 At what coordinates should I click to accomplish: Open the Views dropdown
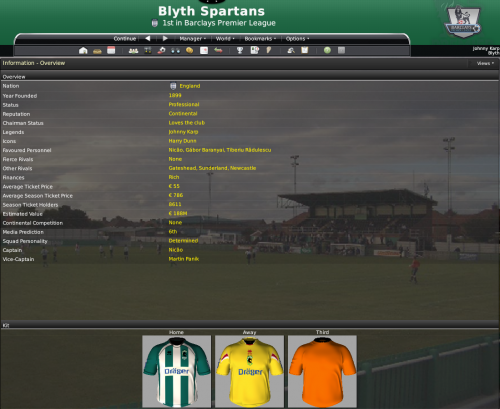click(x=485, y=63)
